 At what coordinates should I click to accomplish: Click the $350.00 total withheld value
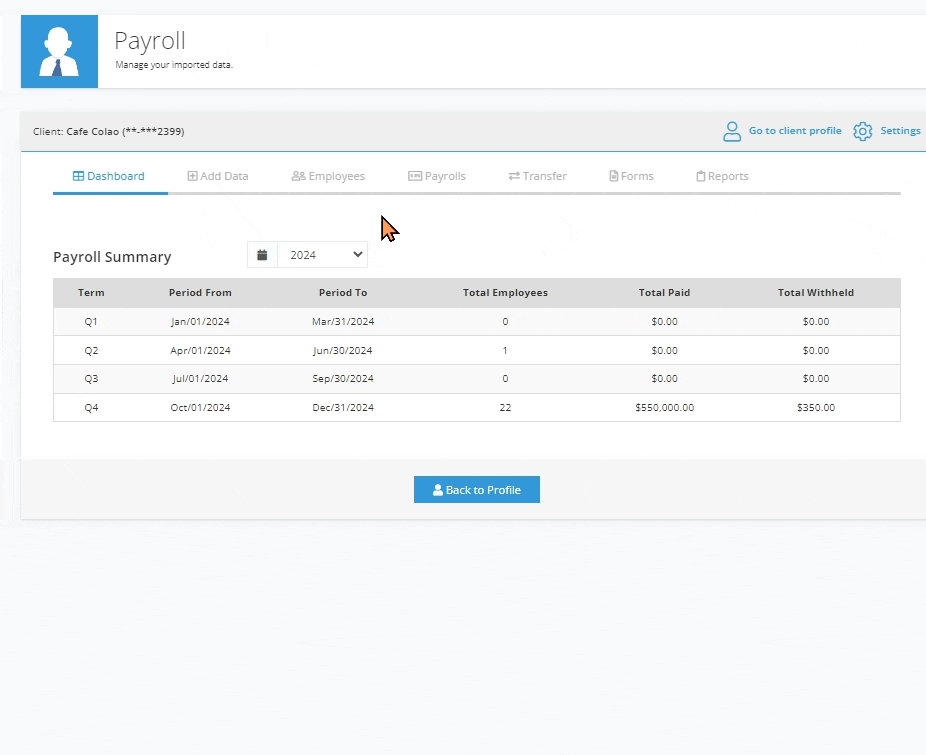[x=816, y=407]
